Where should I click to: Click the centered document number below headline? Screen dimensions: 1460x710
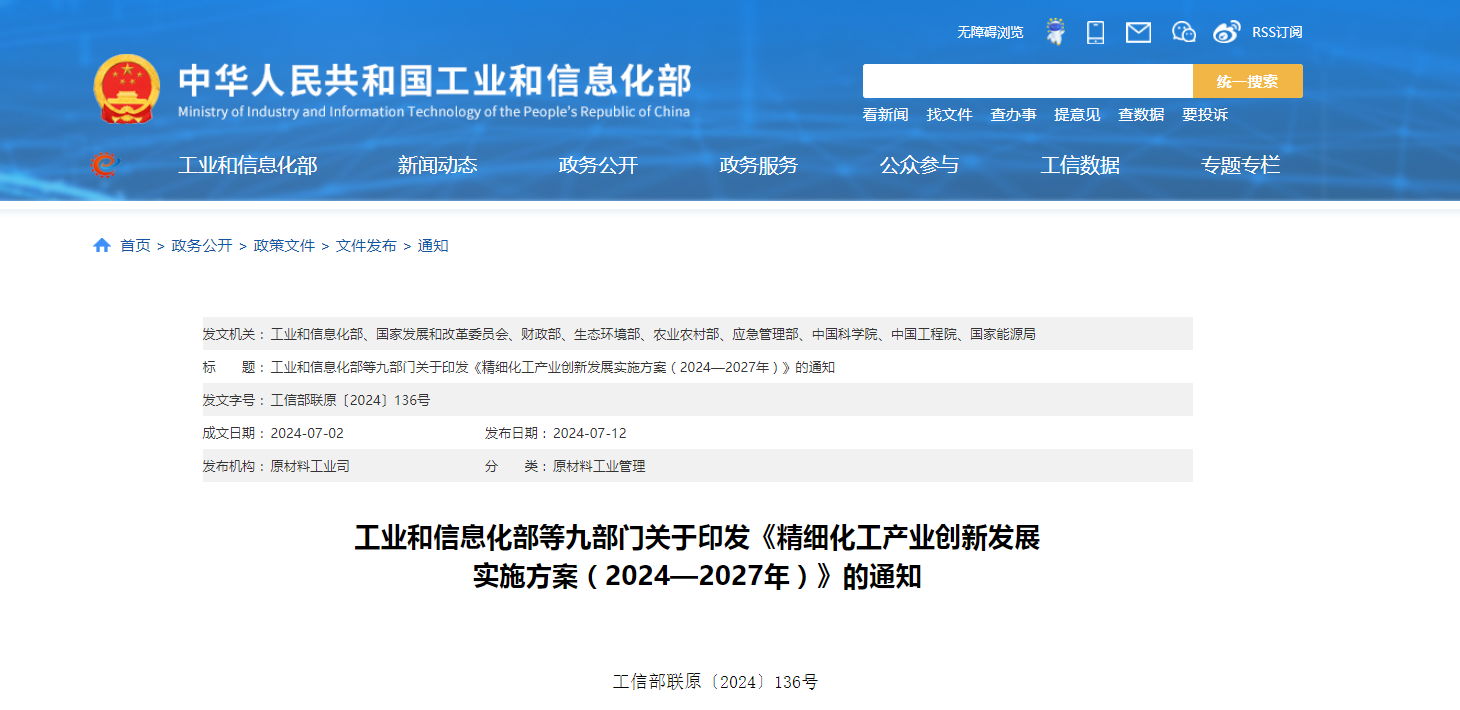(x=715, y=682)
